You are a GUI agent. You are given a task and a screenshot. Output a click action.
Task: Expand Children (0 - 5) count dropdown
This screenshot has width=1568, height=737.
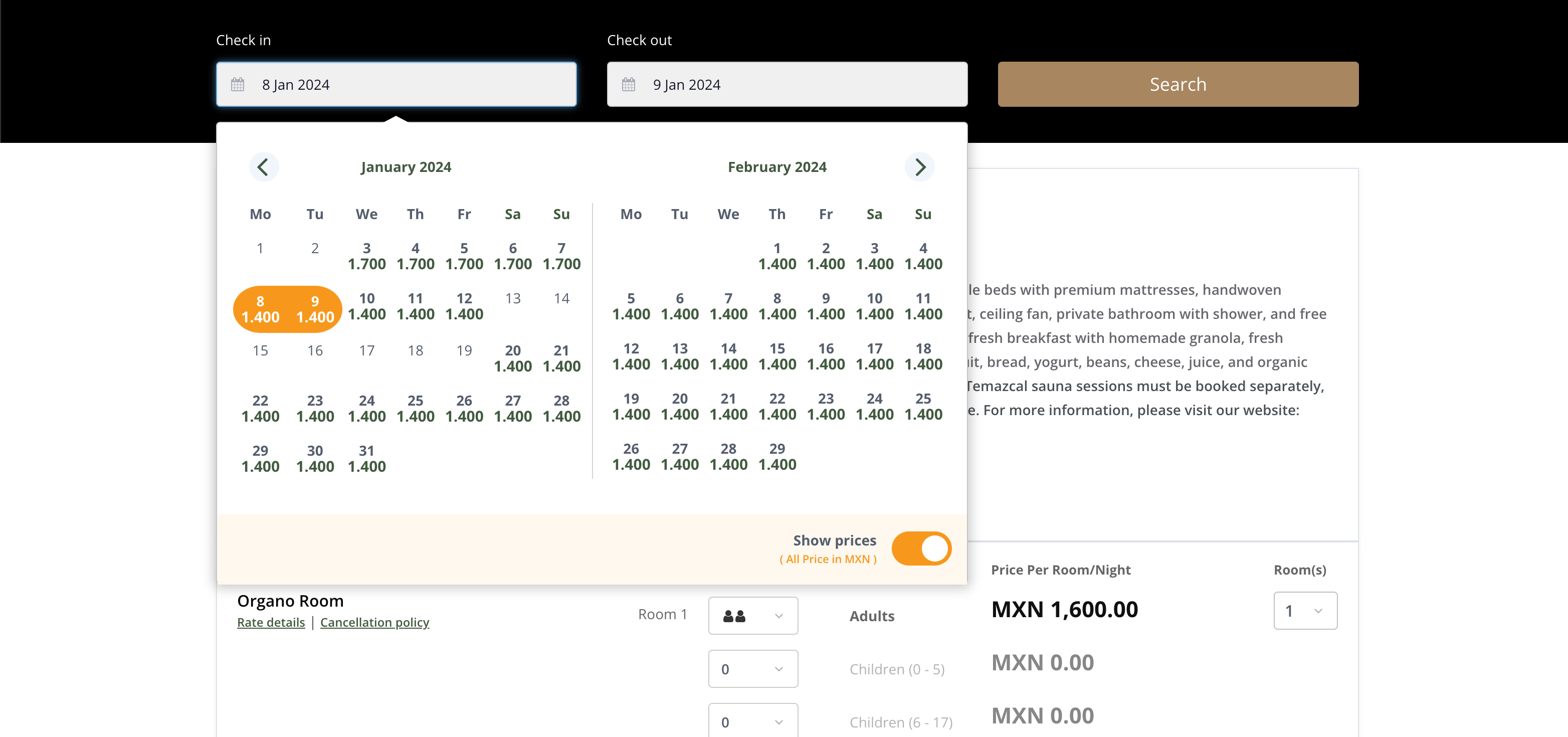[752, 669]
